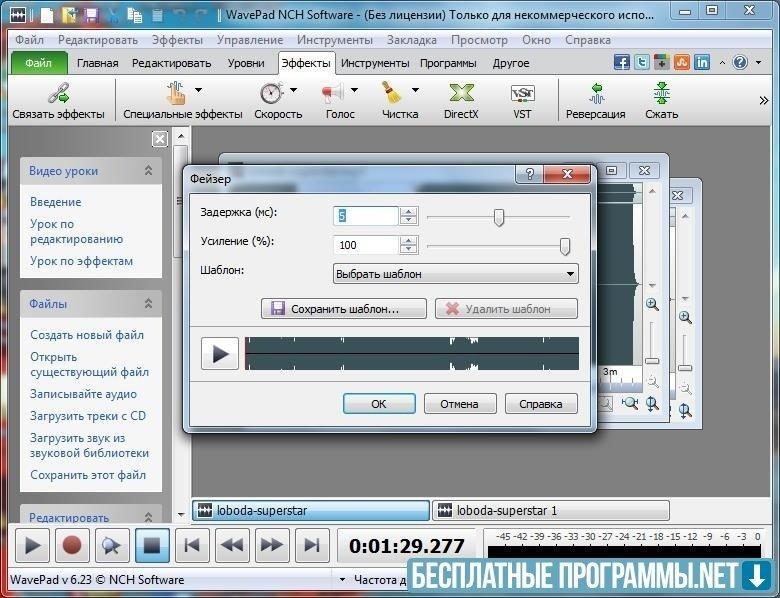Expand the toolbar overflow chevron
The height and width of the screenshot is (598, 780).
764,101
